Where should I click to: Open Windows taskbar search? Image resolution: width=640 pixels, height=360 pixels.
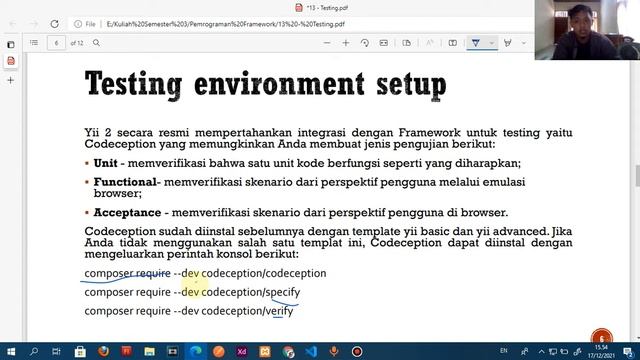(x=34, y=351)
